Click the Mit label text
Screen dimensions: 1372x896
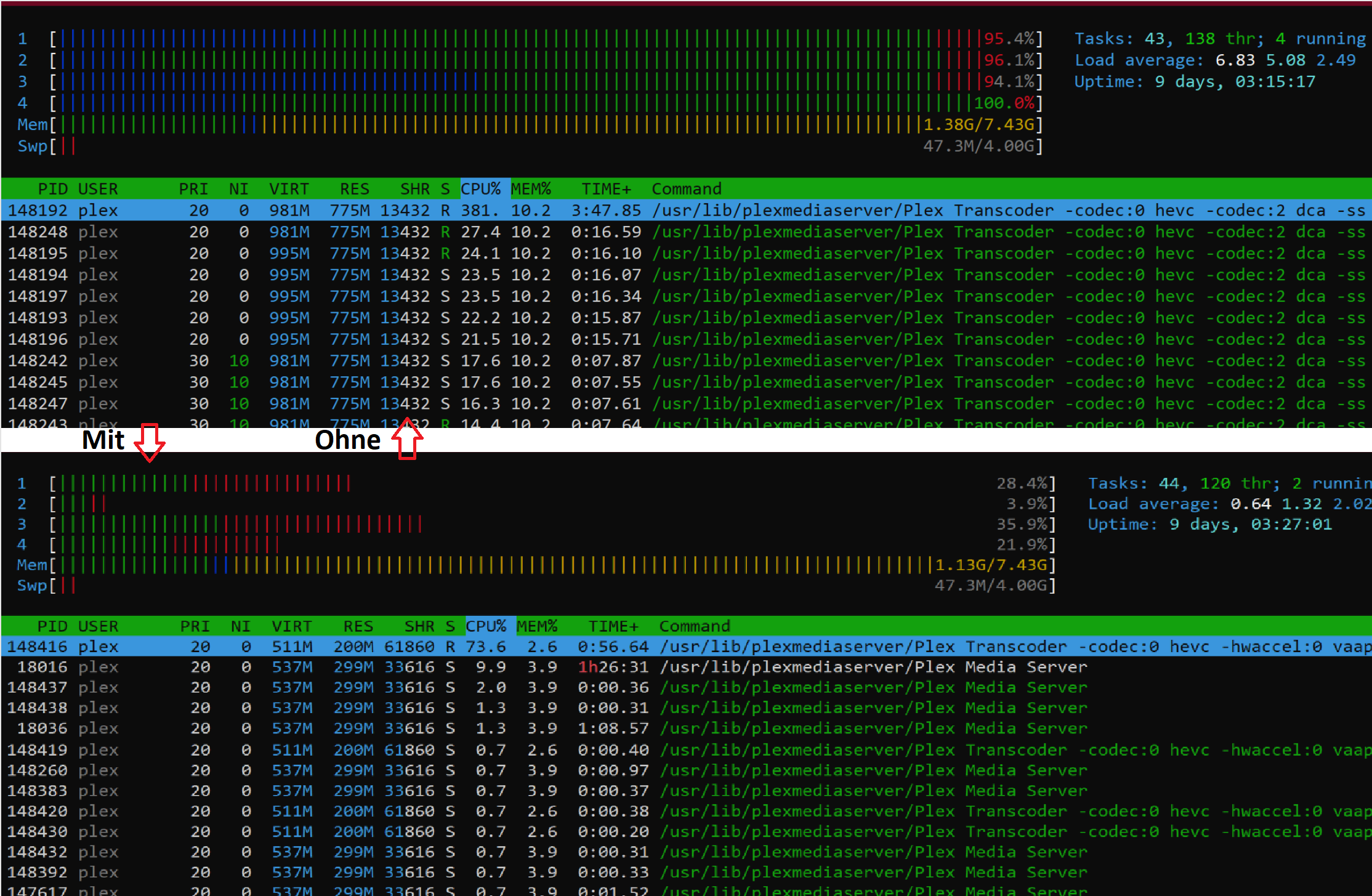103,440
